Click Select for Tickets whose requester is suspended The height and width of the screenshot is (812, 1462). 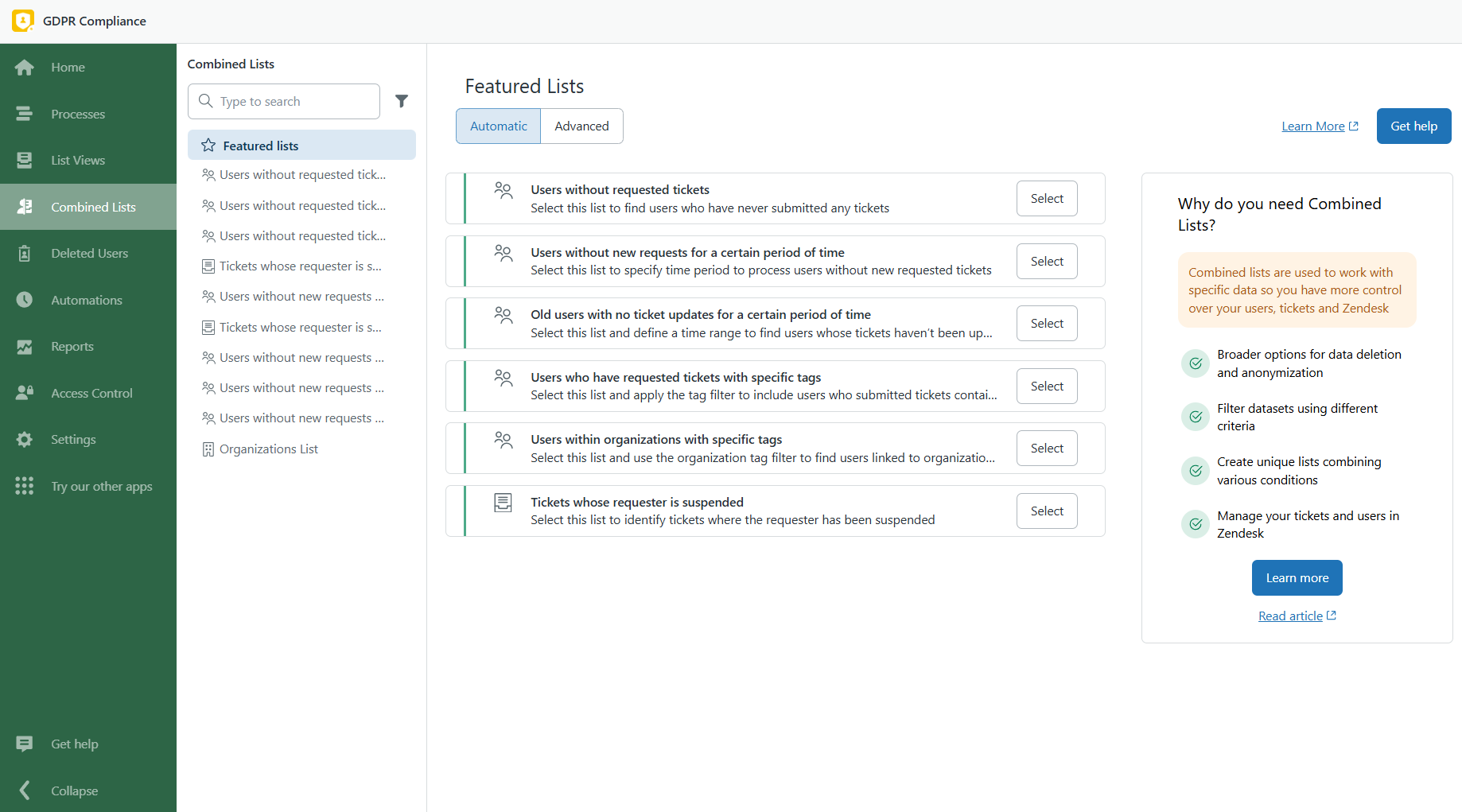(x=1046, y=511)
